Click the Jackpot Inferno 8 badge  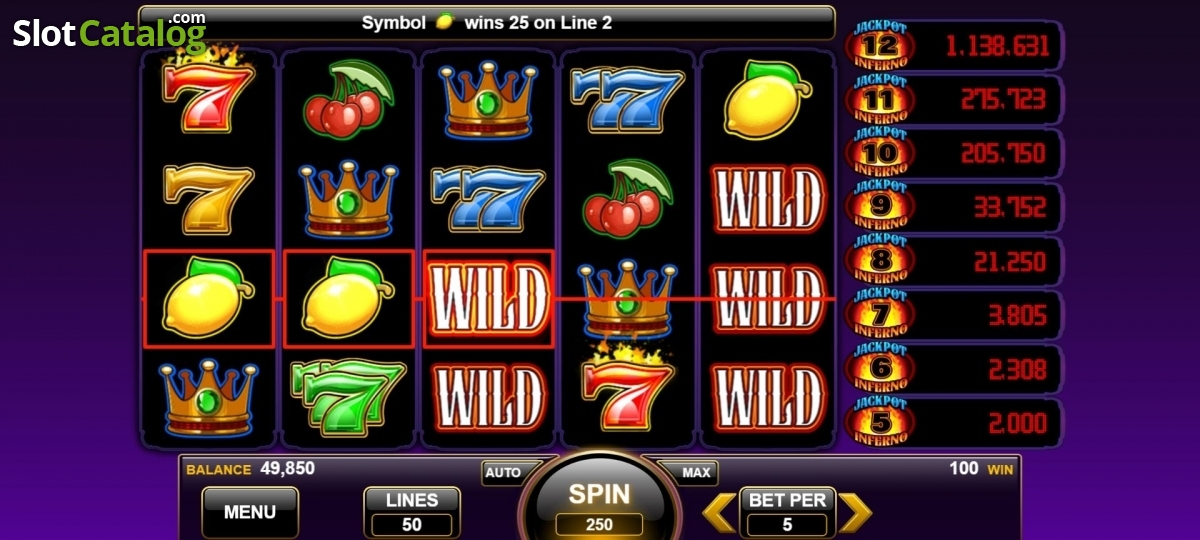(880, 261)
